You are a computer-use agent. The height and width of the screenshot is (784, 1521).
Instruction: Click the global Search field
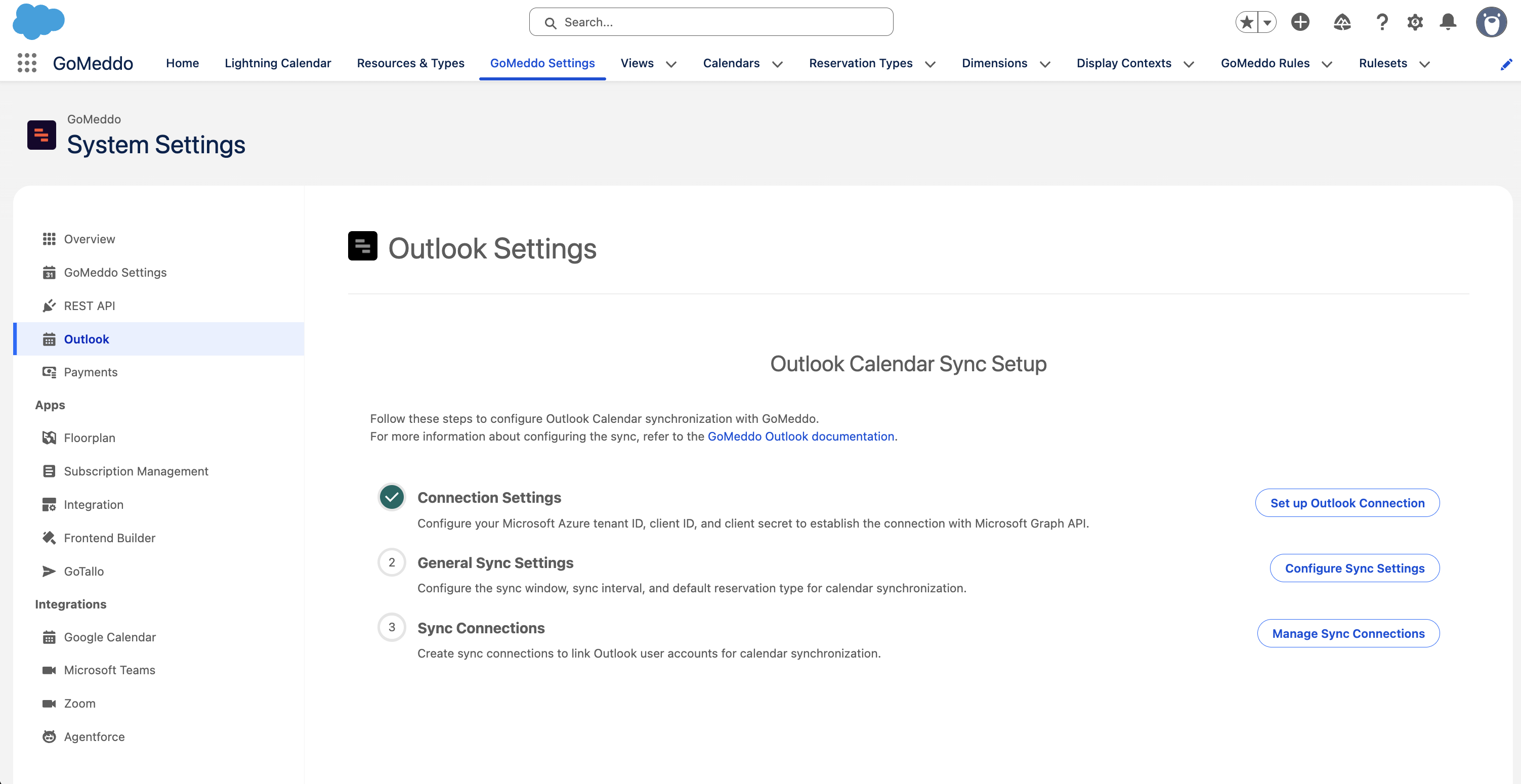pos(711,22)
